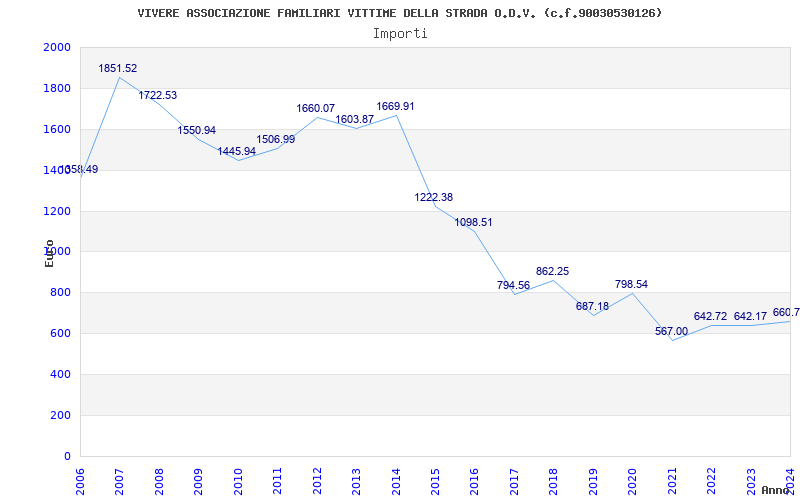This screenshot has width=800, height=500.
Task: Click the Euro axis label
Action: click(x=49, y=253)
